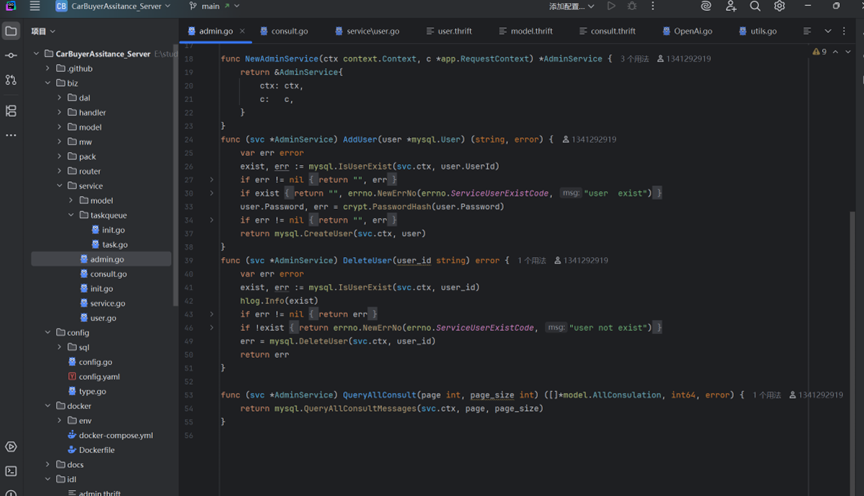Viewport: 864px width, 496px height.
Task: Open IDE settings gear icon
Action: pyautogui.click(x=779, y=6)
